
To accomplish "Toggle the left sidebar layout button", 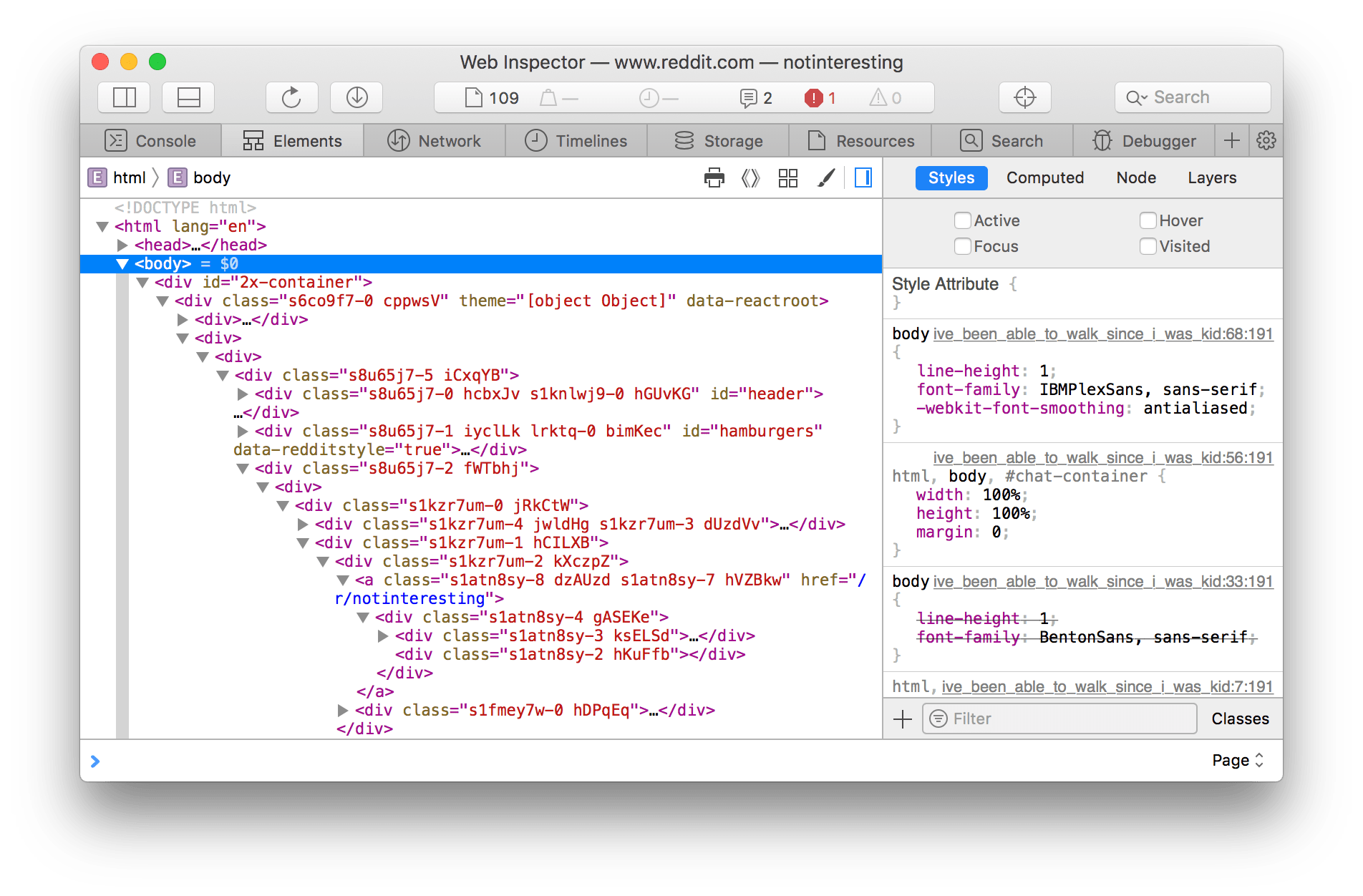I will pos(124,97).
